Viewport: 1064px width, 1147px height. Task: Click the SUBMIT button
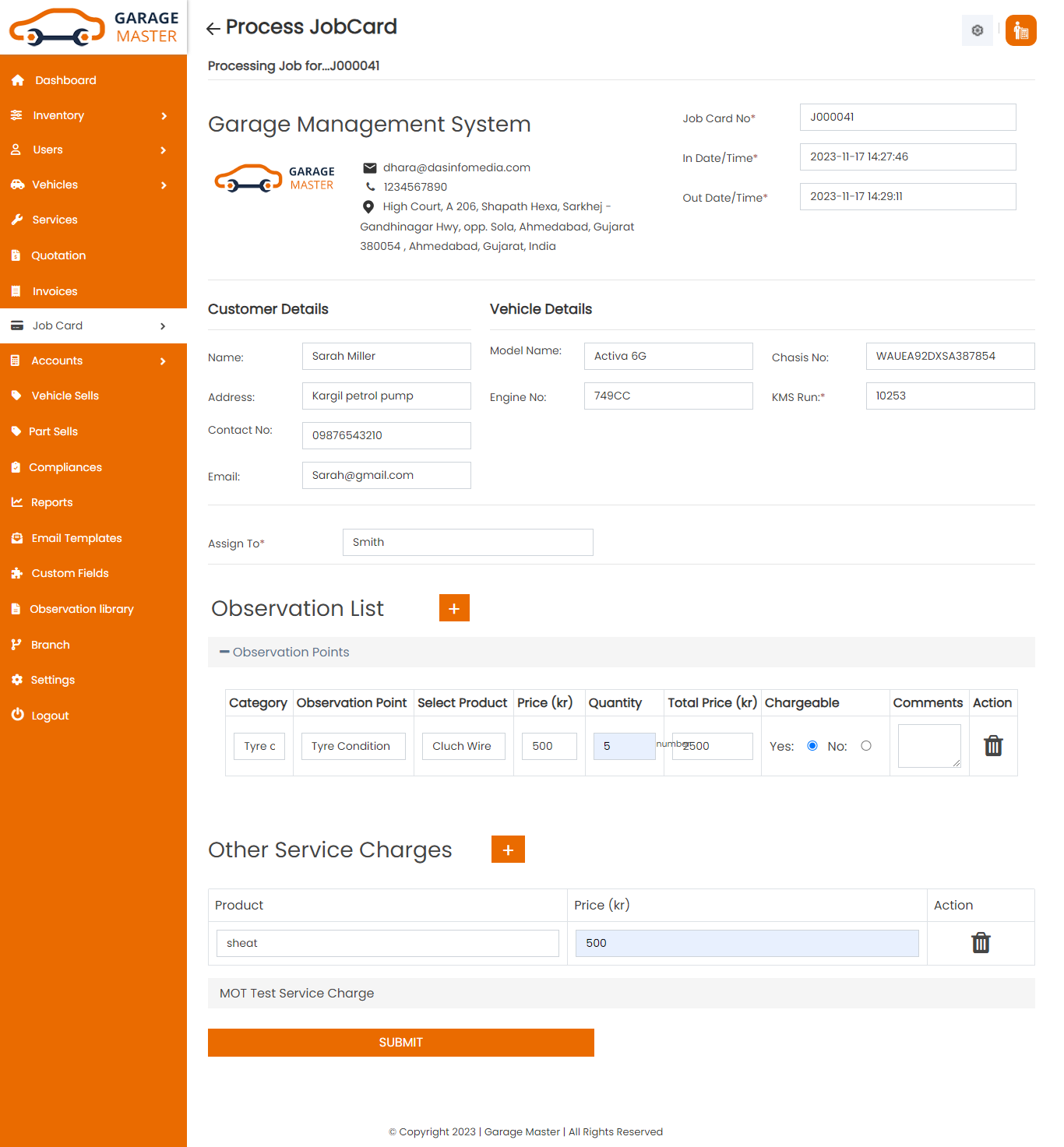tap(400, 1042)
